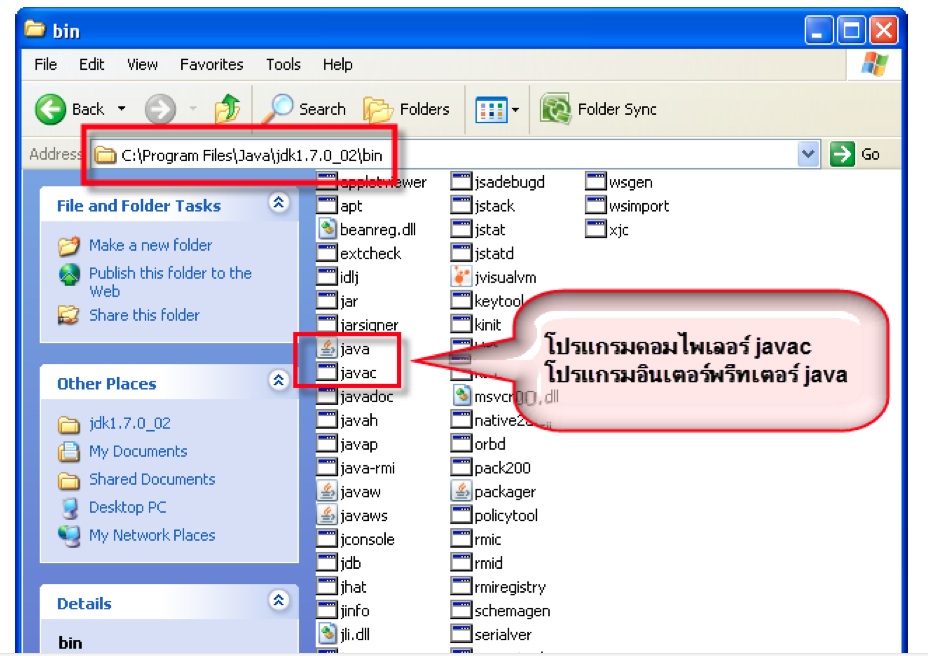Select the idlj file icon
The width and height of the screenshot is (928, 656).
point(327,276)
